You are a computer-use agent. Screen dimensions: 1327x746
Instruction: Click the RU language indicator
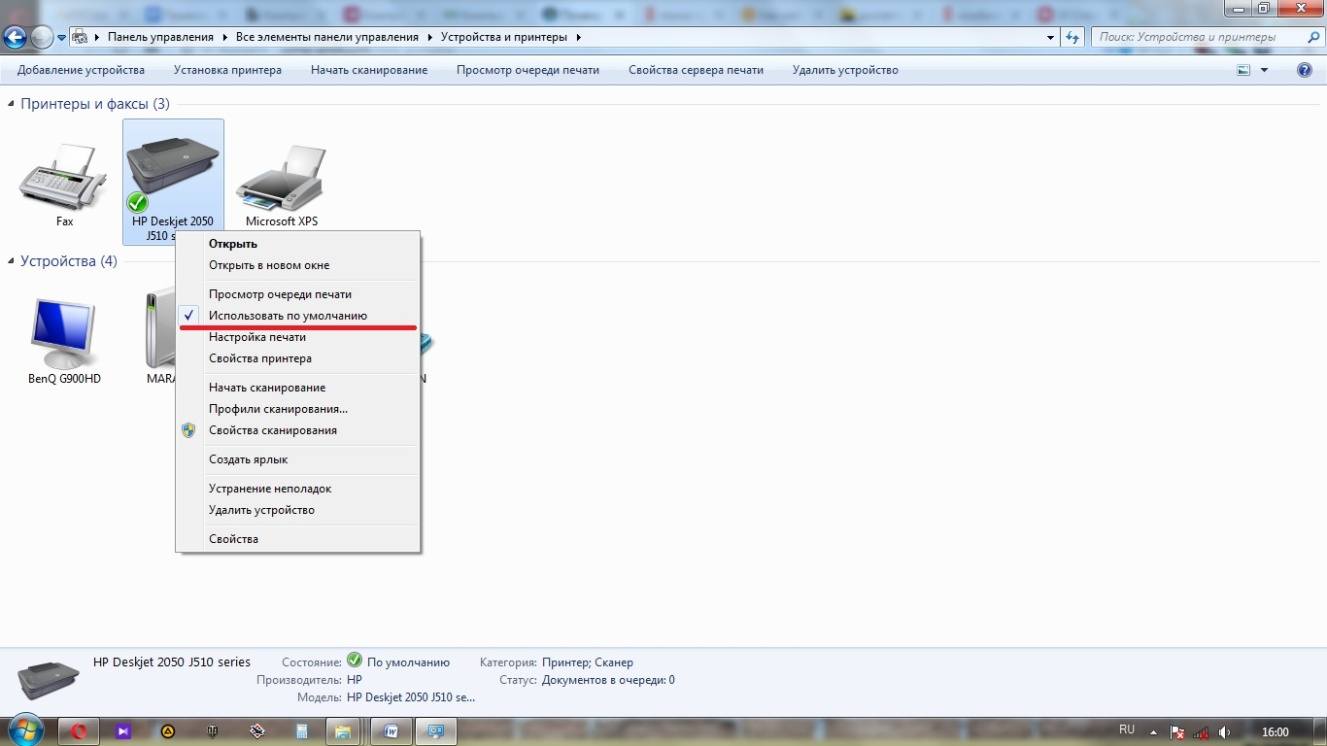(x=1127, y=730)
